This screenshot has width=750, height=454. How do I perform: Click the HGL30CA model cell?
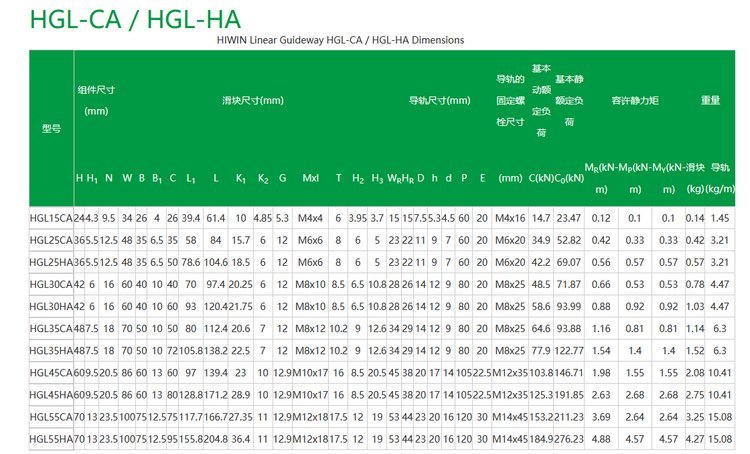tap(51, 284)
